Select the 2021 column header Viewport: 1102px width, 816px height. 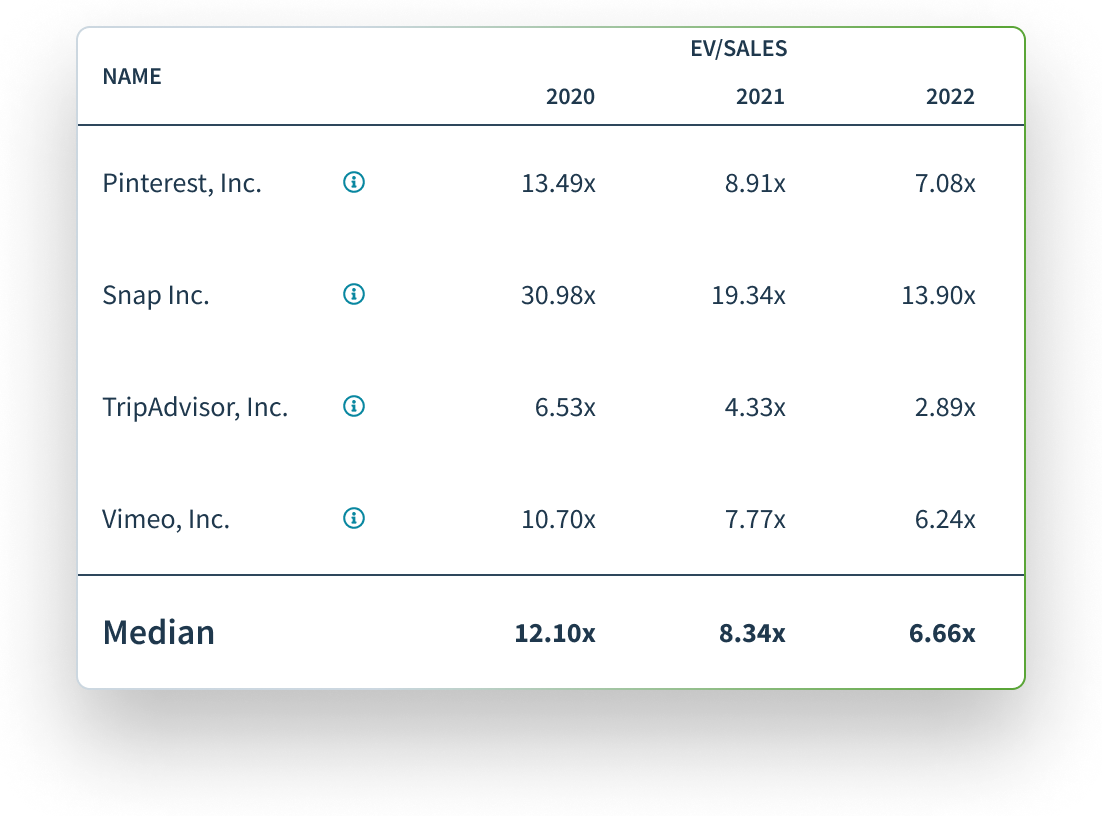coord(760,97)
